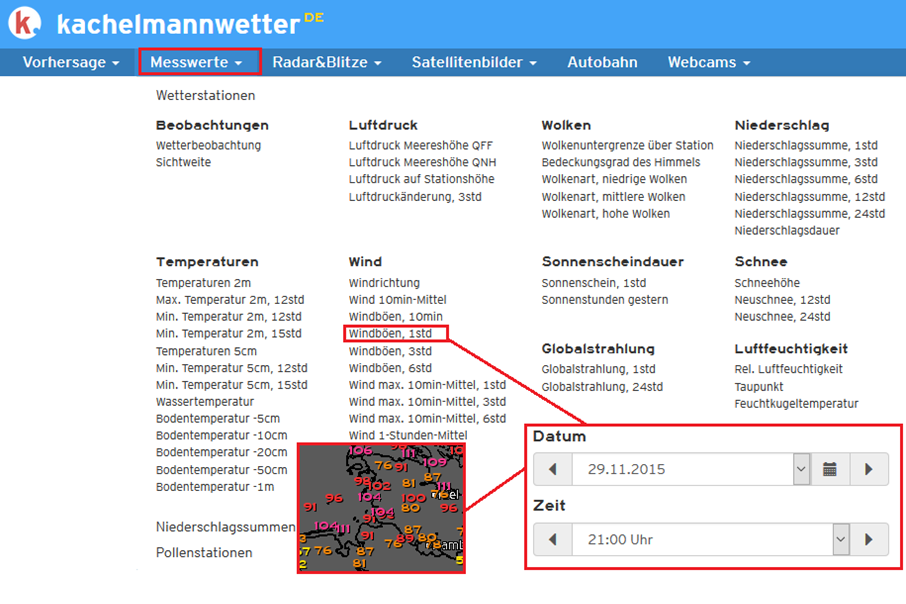The height and width of the screenshot is (604, 906).
Task: Choose Windböen, 10min
Action: (x=396, y=316)
